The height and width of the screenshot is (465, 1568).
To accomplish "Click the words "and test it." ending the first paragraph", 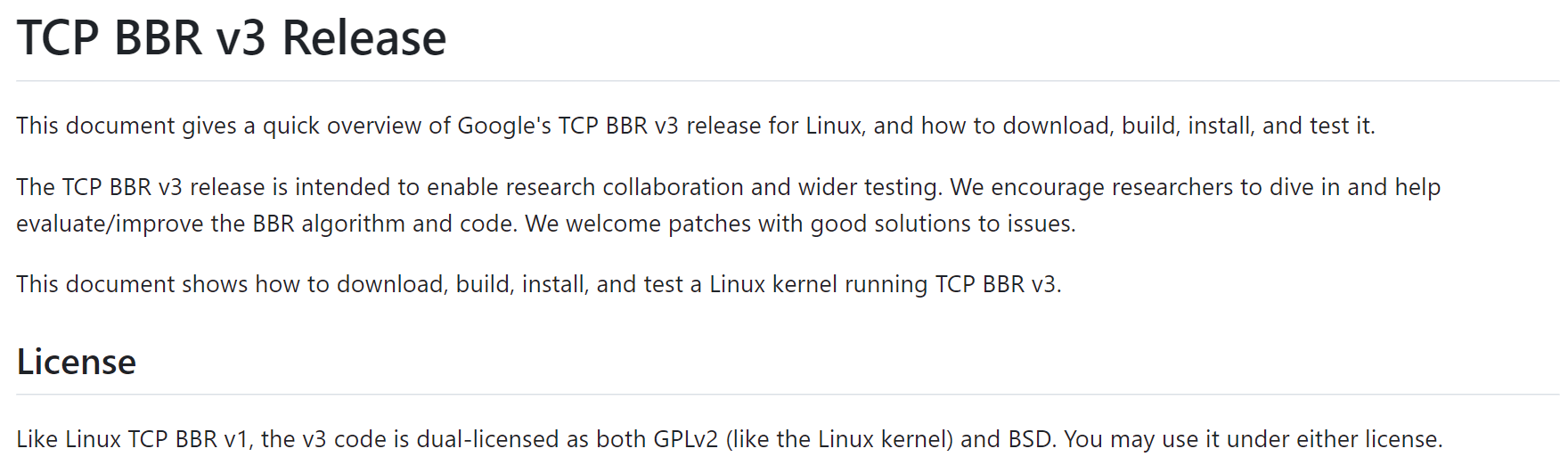I will click(1319, 126).
